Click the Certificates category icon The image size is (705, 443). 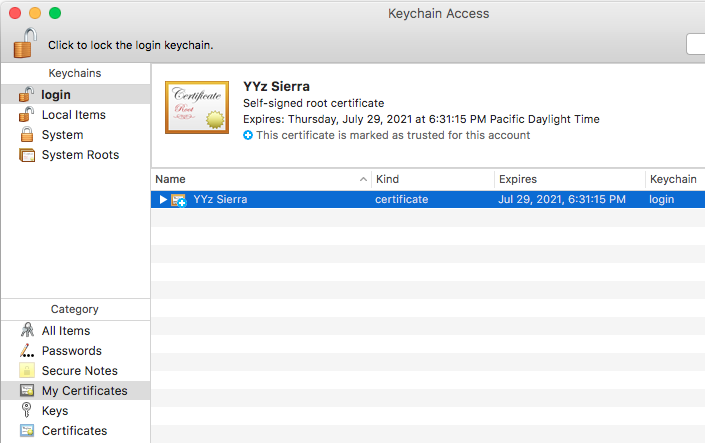point(27,430)
